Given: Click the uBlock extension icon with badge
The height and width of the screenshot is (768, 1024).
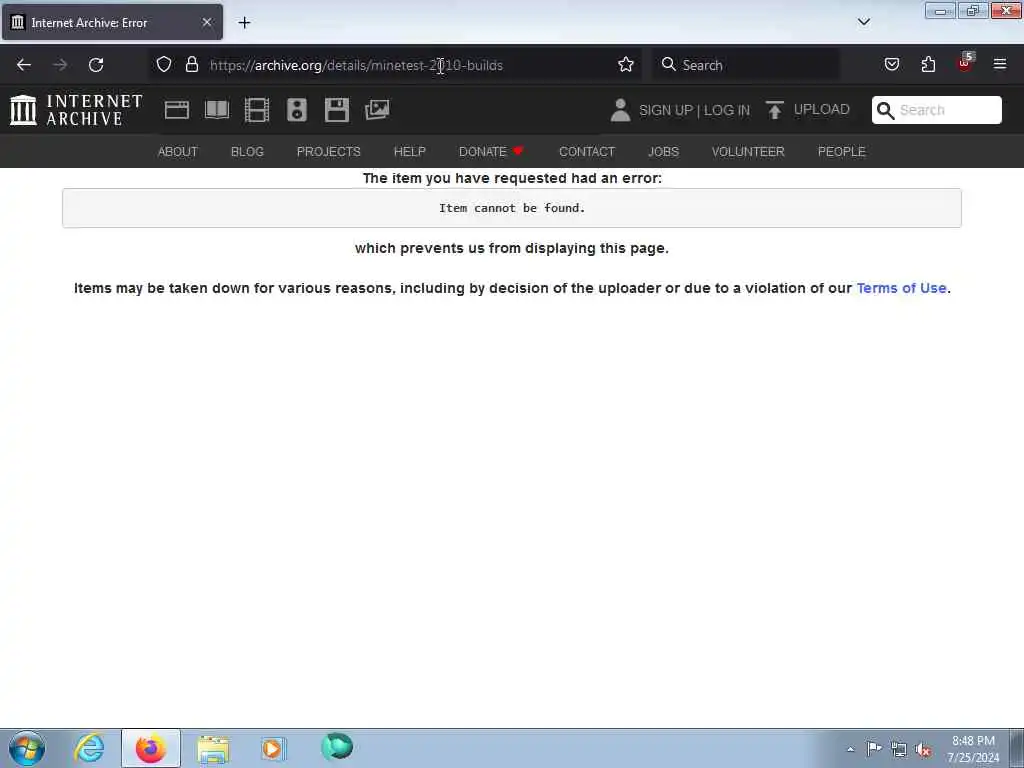Looking at the screenshot, I should click(x=965, y=63).
